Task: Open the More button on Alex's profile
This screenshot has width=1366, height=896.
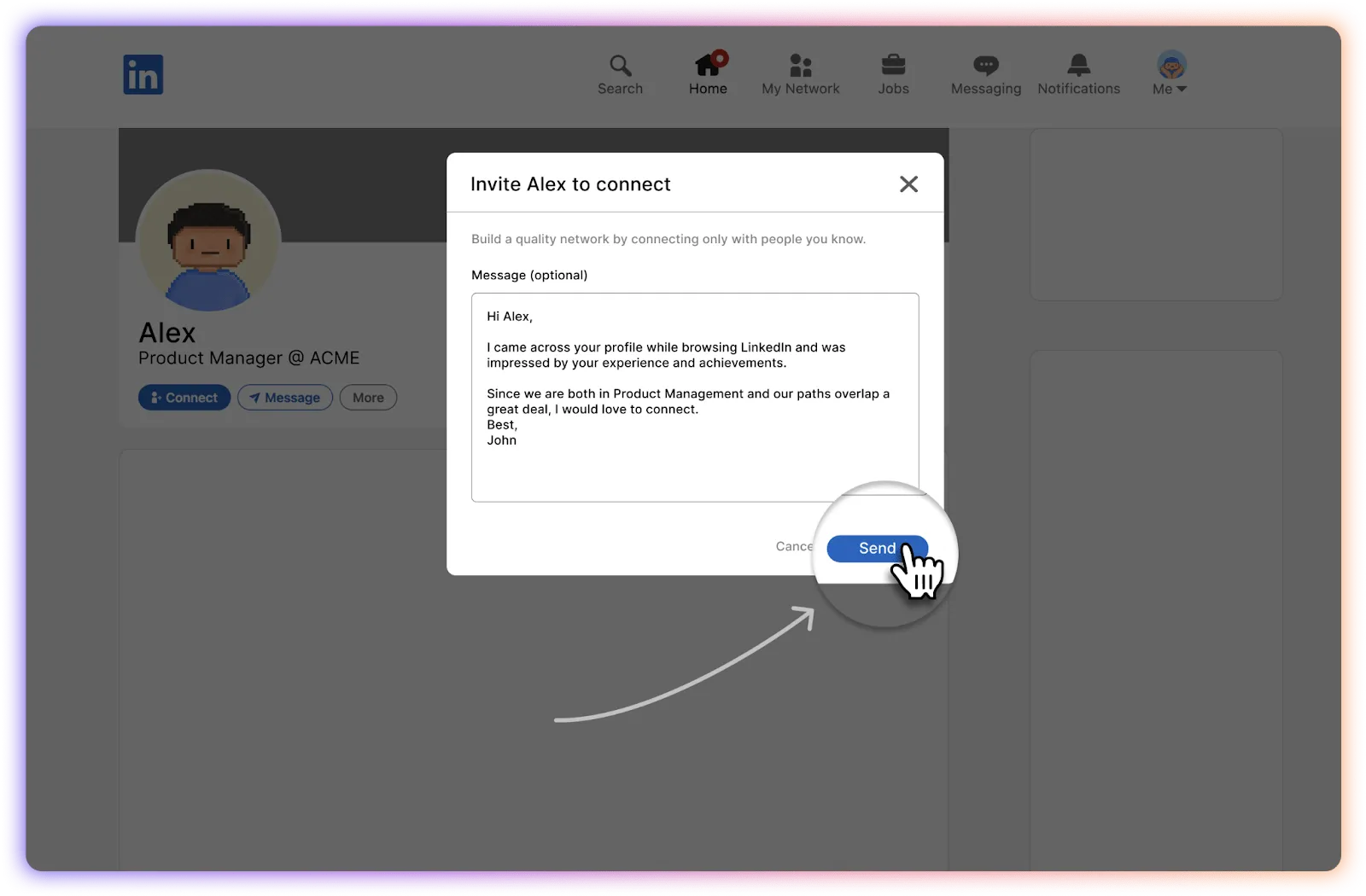Action: [x=368, y=398]
